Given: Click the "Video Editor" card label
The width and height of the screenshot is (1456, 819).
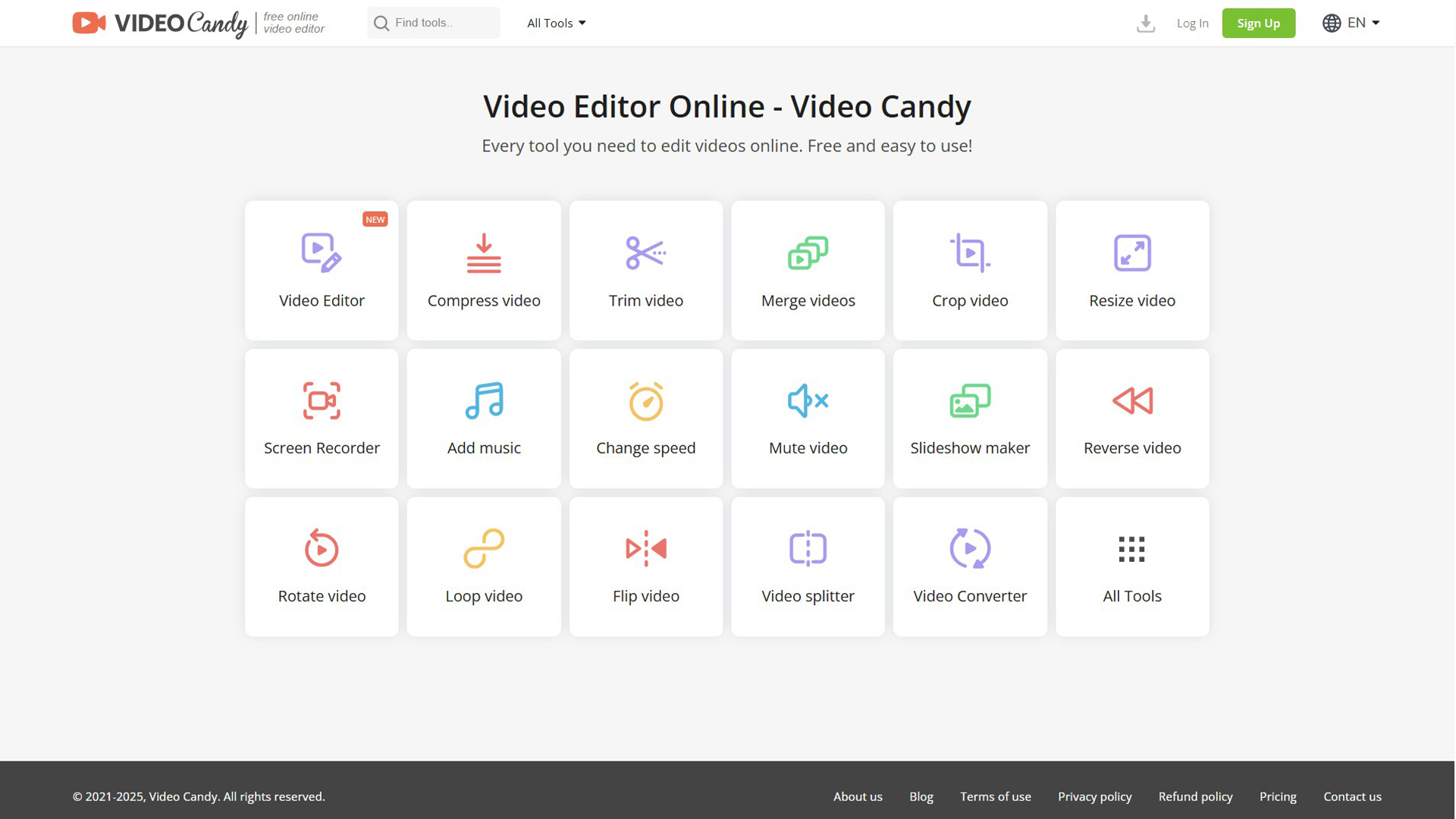Looking at the screenshot, I should (x=322, y=300).
